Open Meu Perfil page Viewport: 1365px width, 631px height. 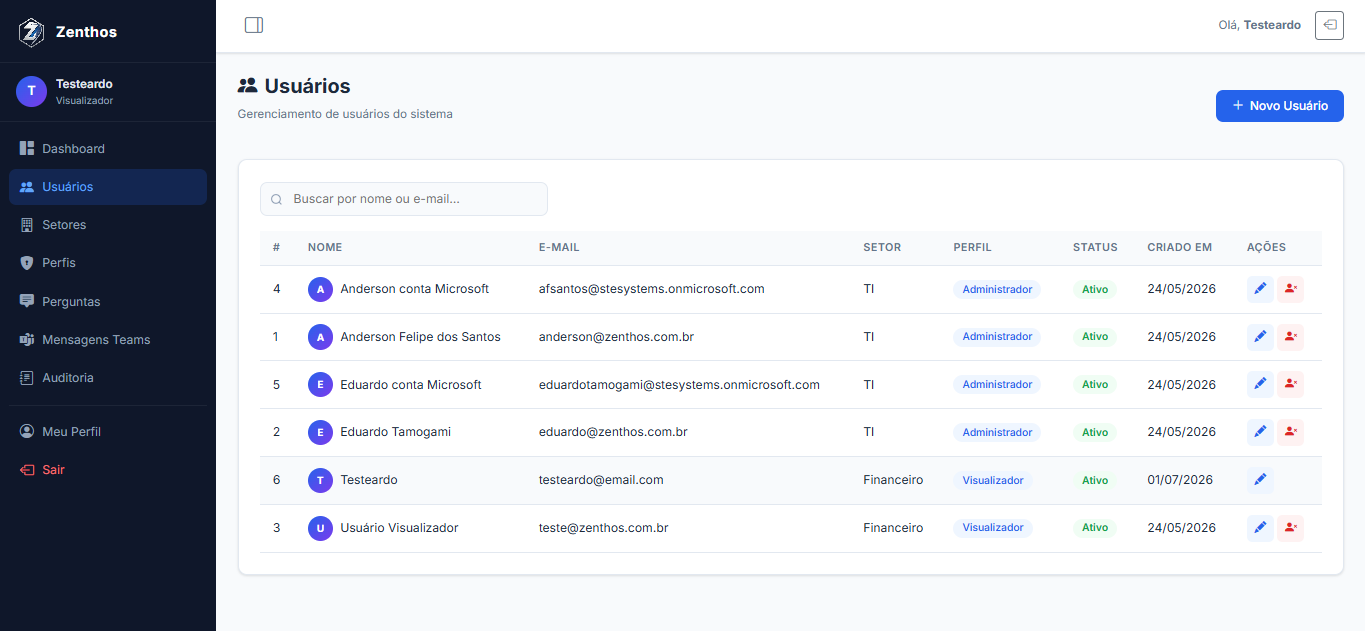pyautogui.click(x=108, y=432)
